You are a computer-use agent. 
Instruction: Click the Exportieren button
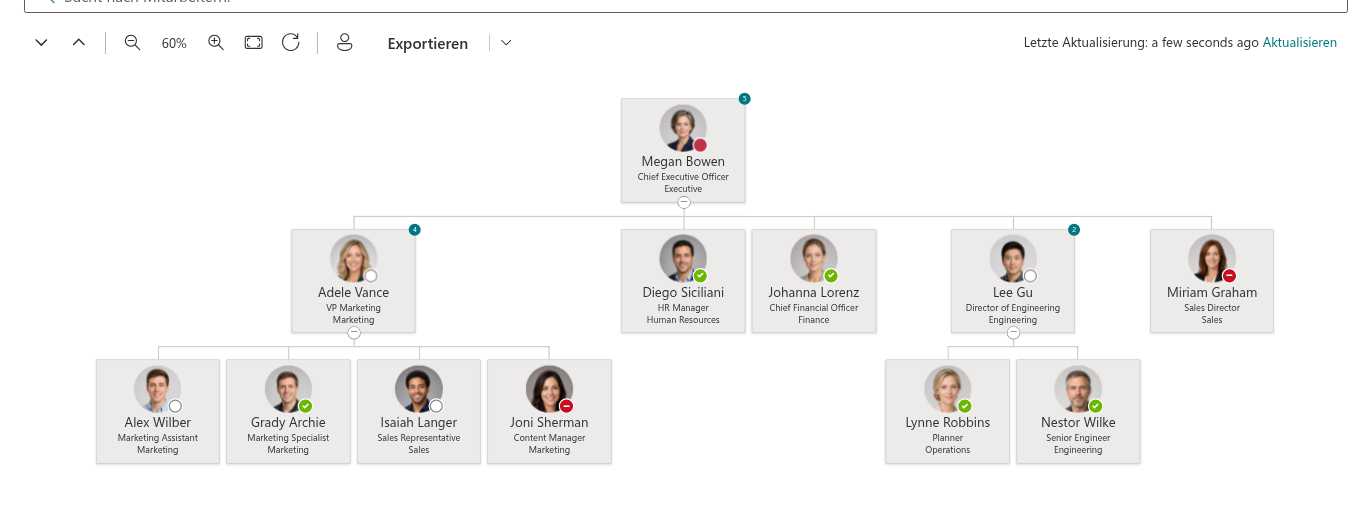pos(428,43)
